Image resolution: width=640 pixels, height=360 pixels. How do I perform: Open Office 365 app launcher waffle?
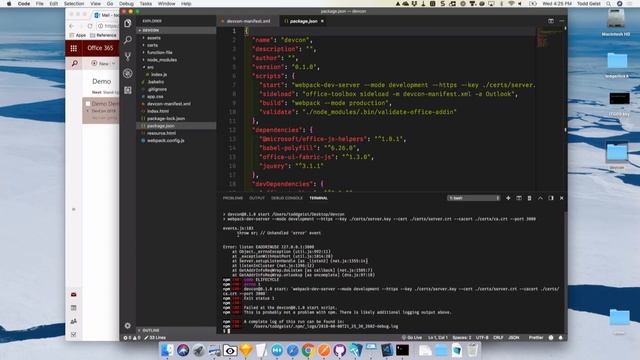(x=73, y=48)
